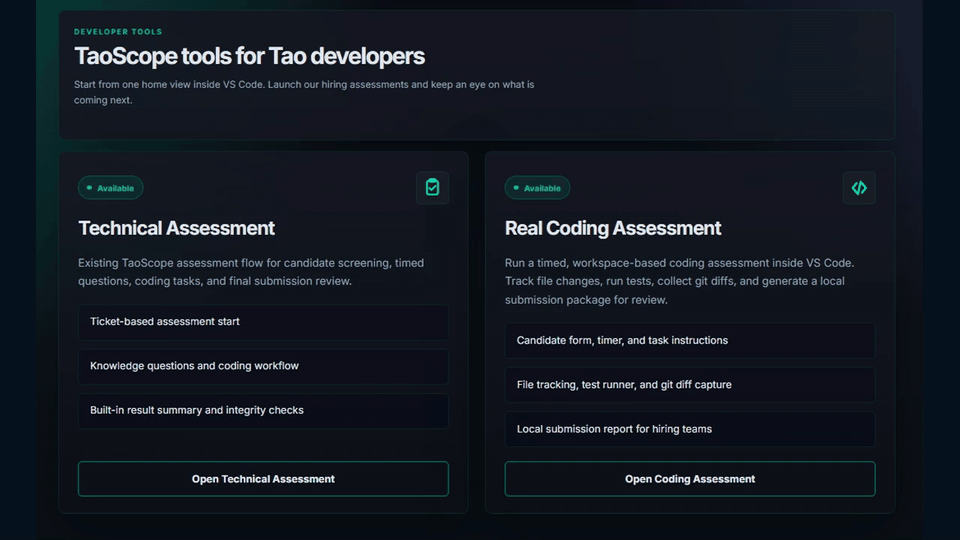The height and width of the screenshot is (540, 960).
Task: Launch the Open Coding Assessment button
Action: point(690,479)
